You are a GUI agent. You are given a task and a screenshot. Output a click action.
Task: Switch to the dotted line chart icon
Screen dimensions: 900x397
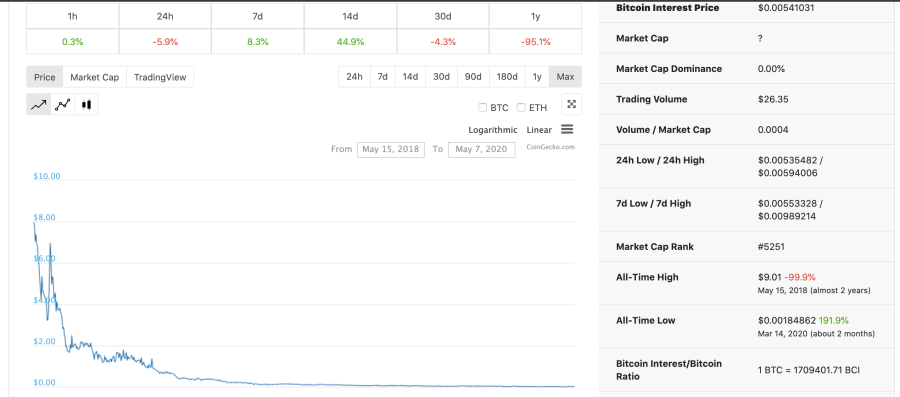(63, 104)
